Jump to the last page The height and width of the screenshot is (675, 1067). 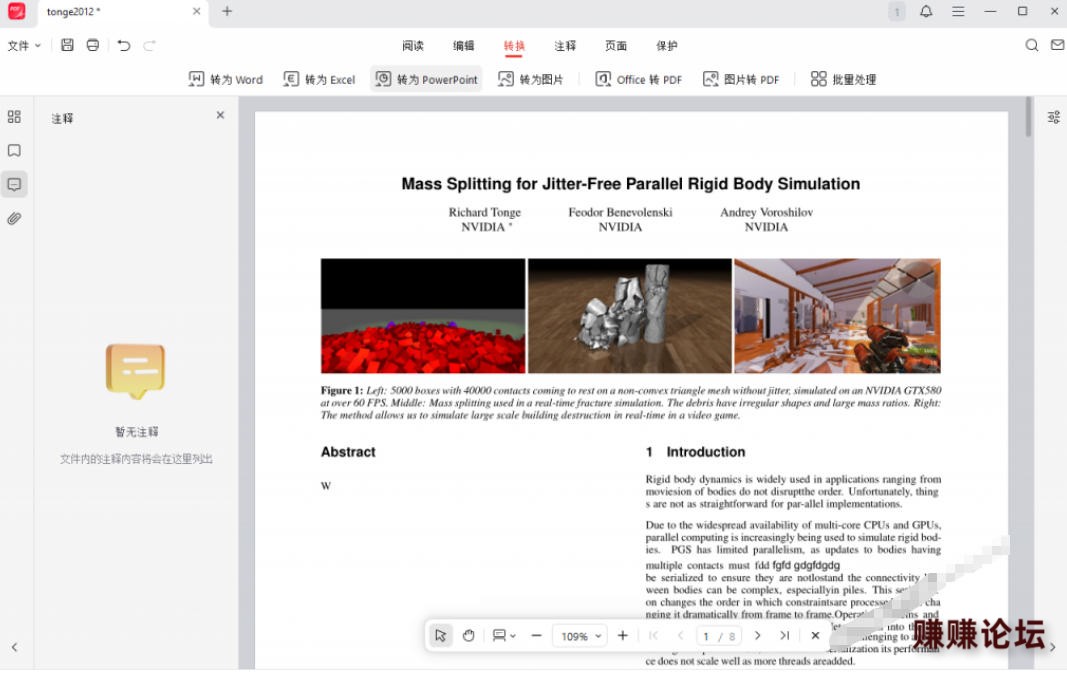(x=785, y=636)
